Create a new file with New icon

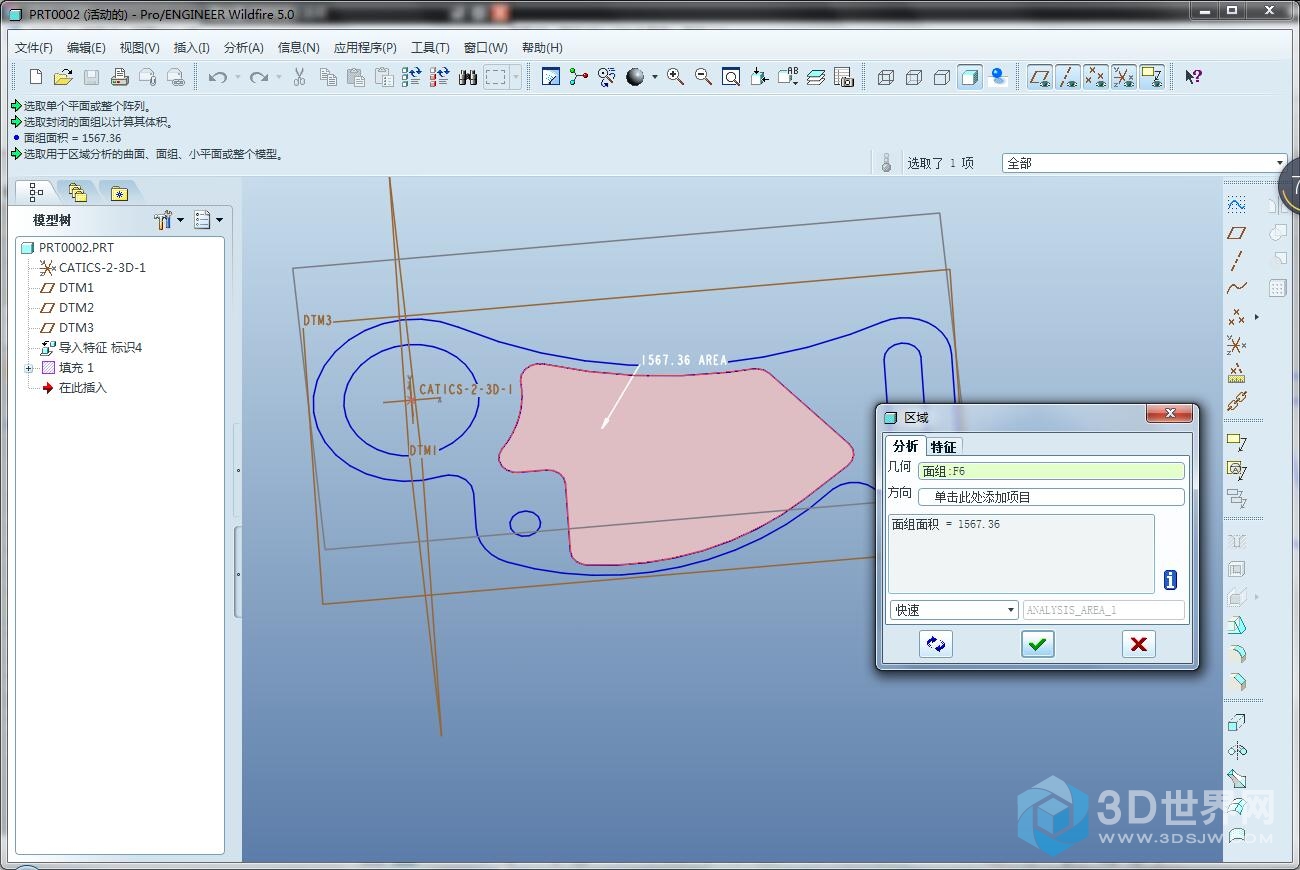(x=36, y=77)
